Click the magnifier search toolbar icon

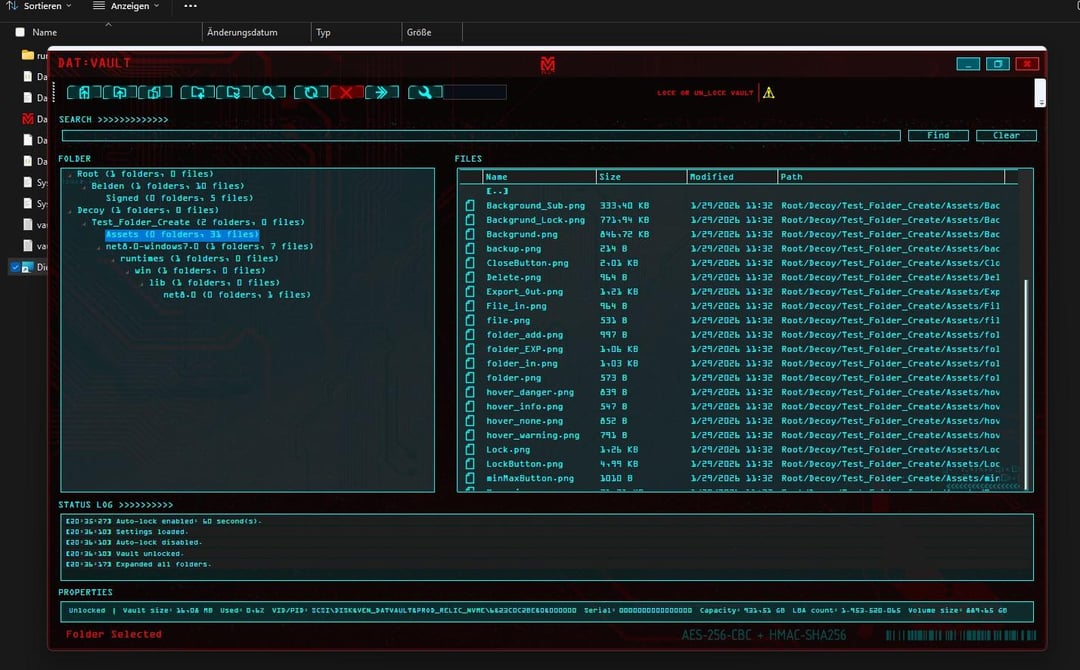pos(268,93)
